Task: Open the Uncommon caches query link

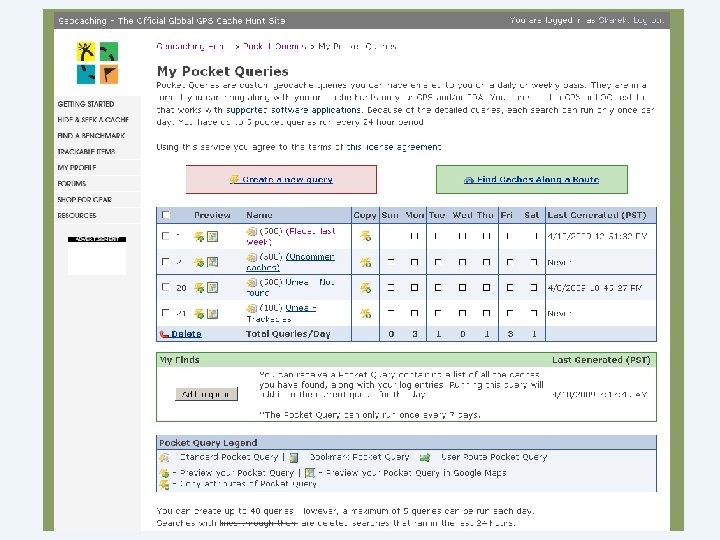Action: tap(290, 262)
